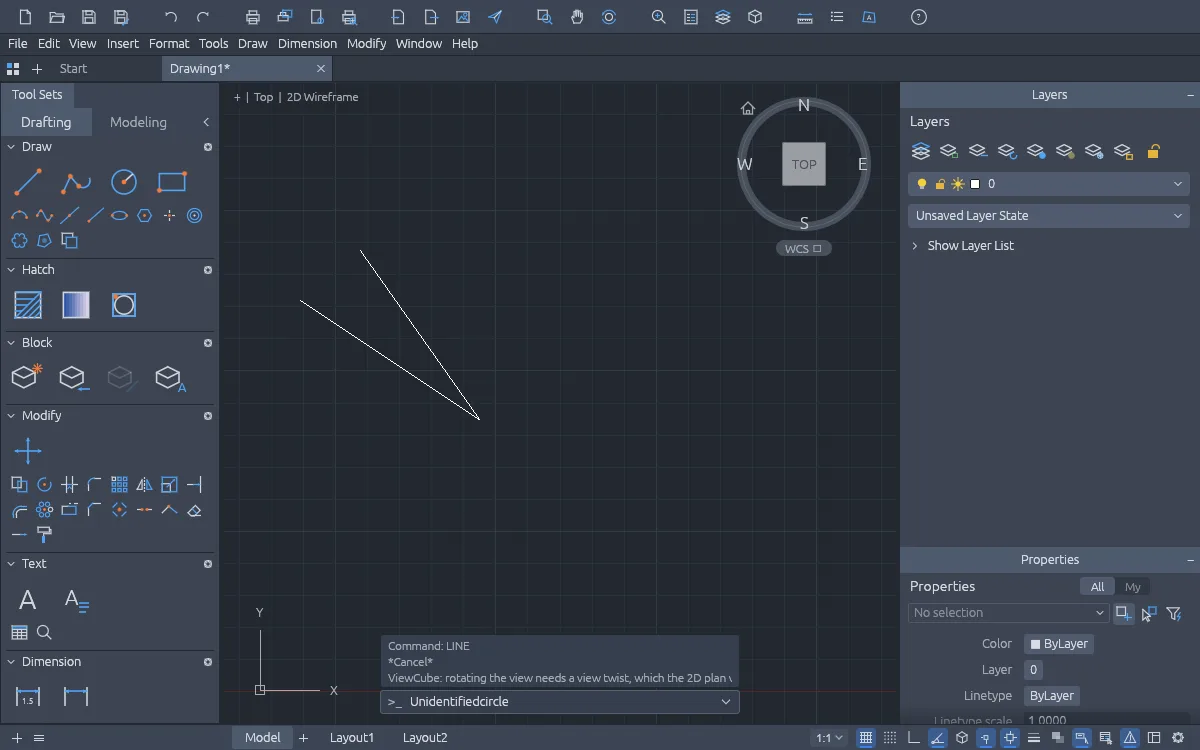
Task: Open the Modify menu
Action: (366, 43)
